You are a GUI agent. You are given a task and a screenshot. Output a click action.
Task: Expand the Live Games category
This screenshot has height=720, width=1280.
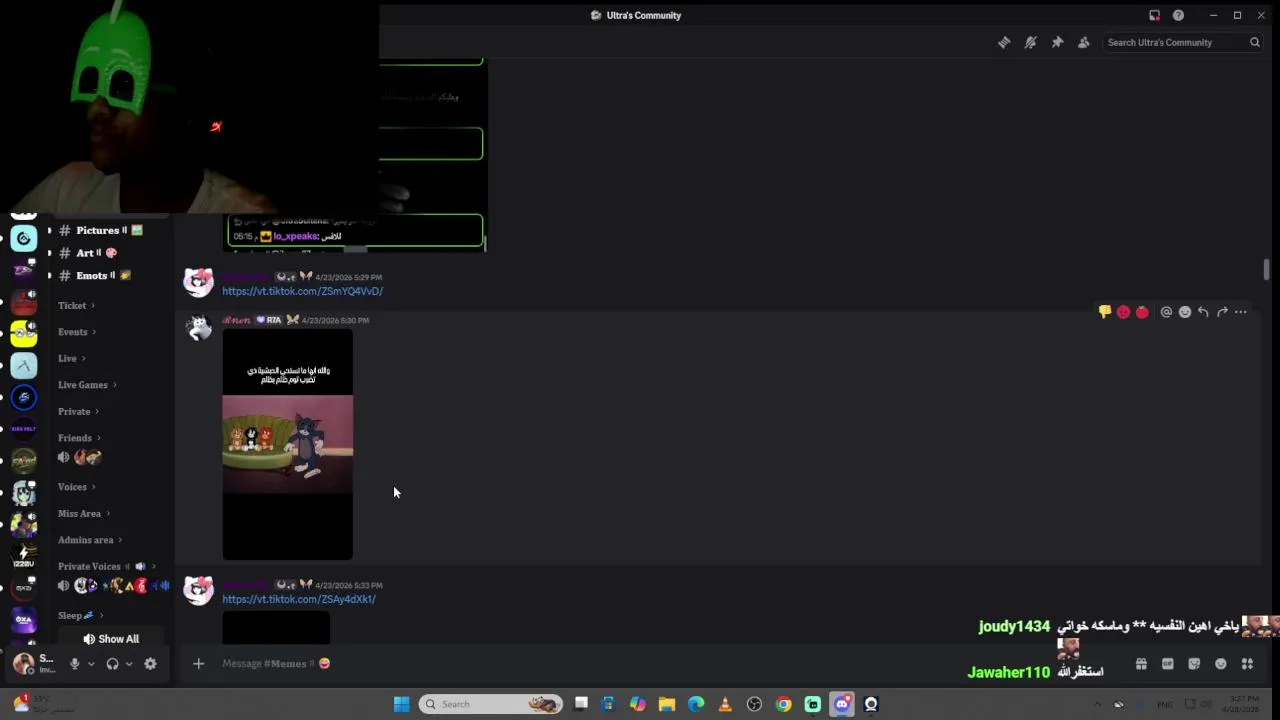[x=87, y=384]
